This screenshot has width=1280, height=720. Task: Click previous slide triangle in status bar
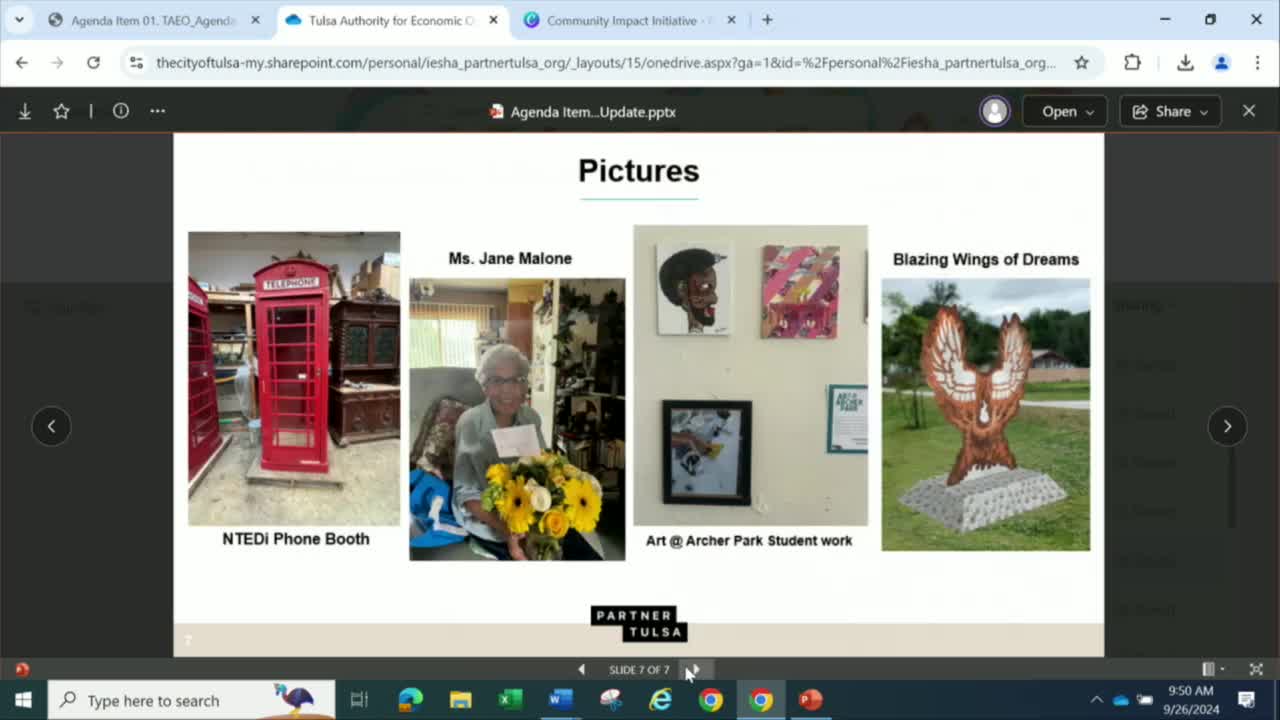581,669
